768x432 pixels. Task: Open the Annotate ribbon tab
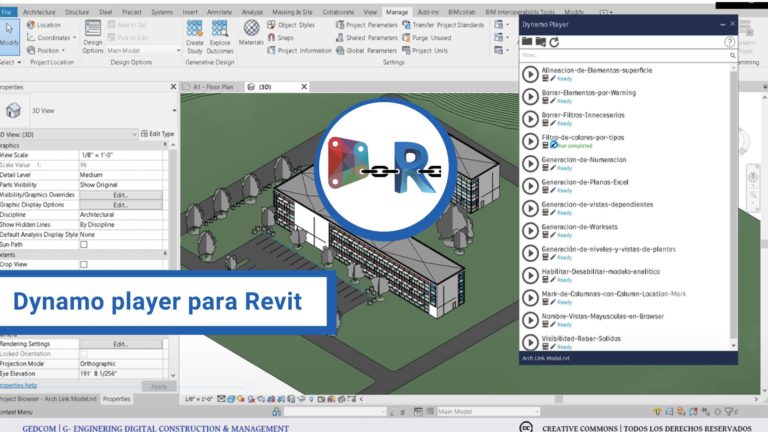point(219,12)
